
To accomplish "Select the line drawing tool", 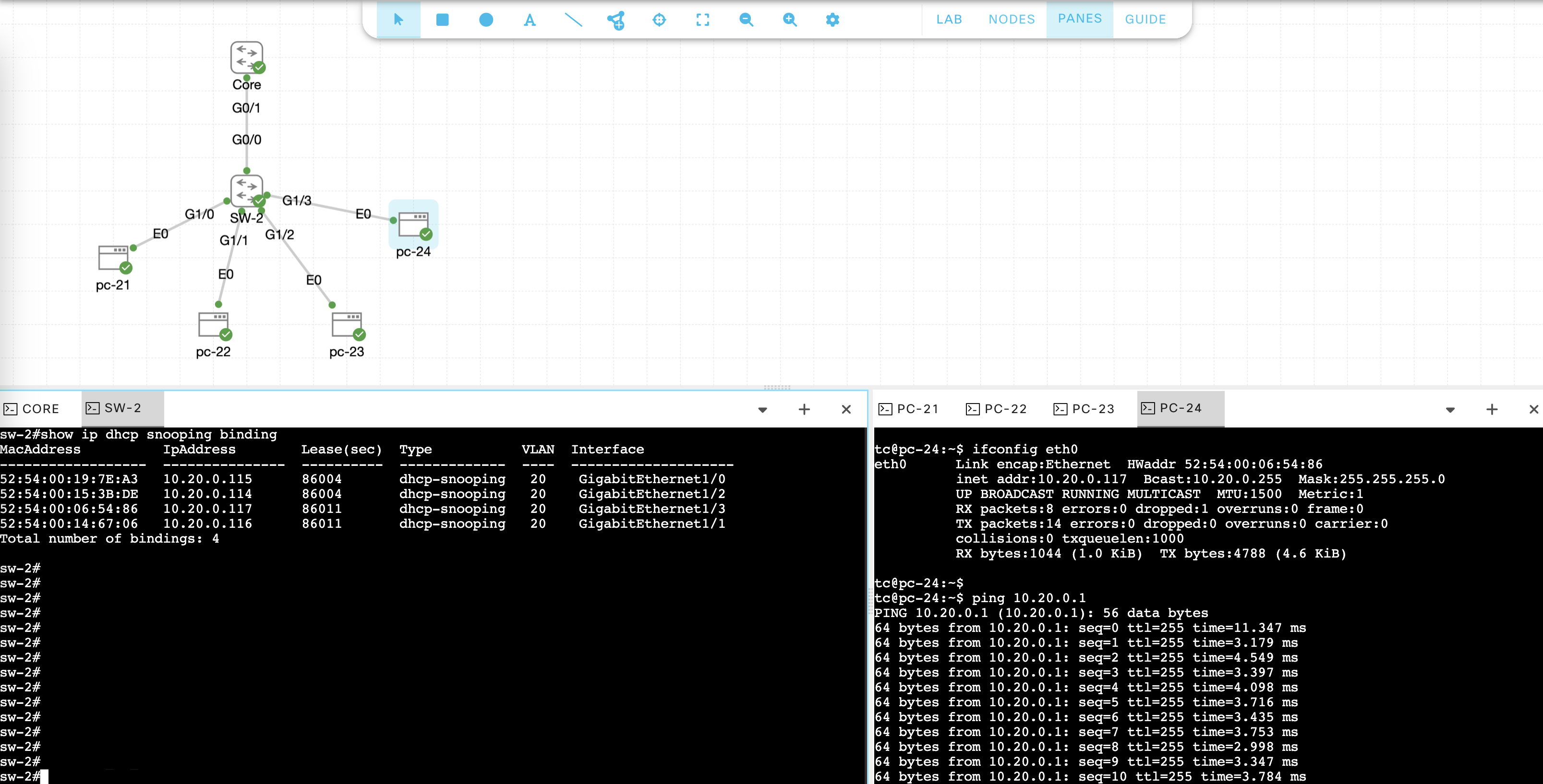I will click(x=573, y=20).
